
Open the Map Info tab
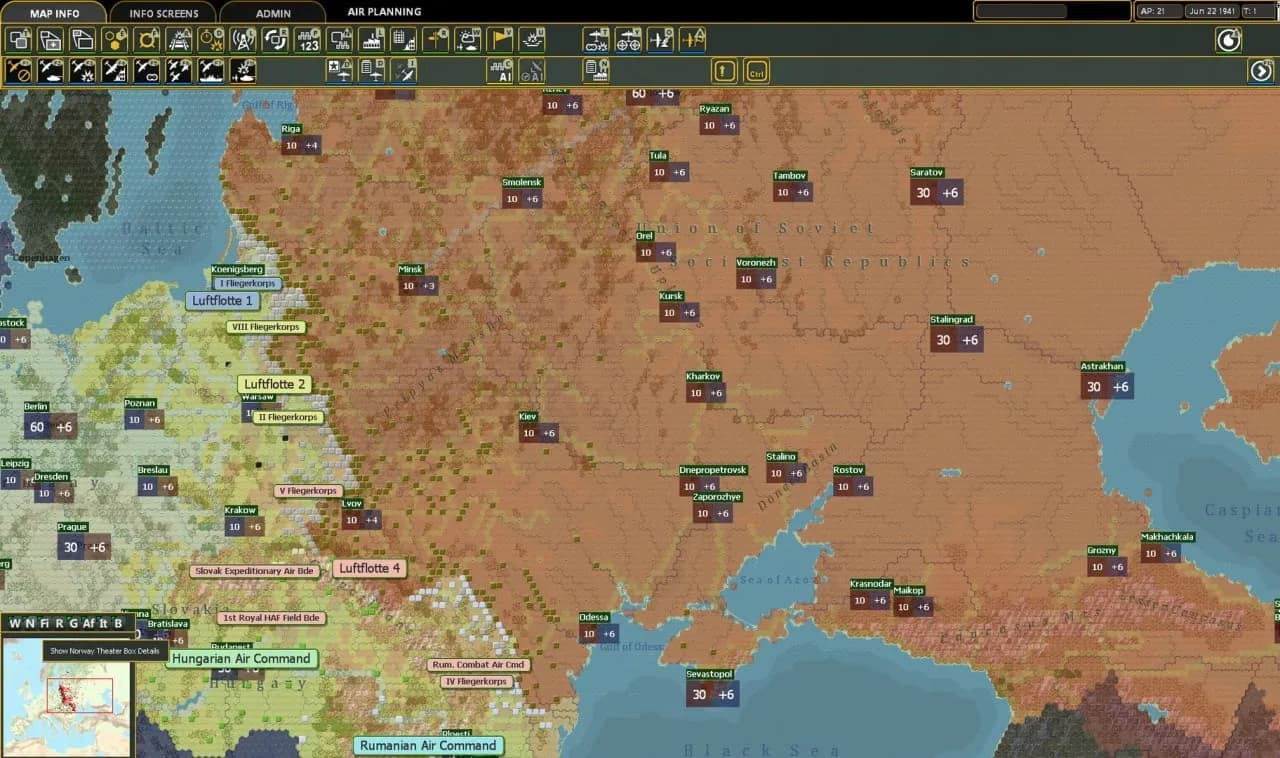(54, 12)
